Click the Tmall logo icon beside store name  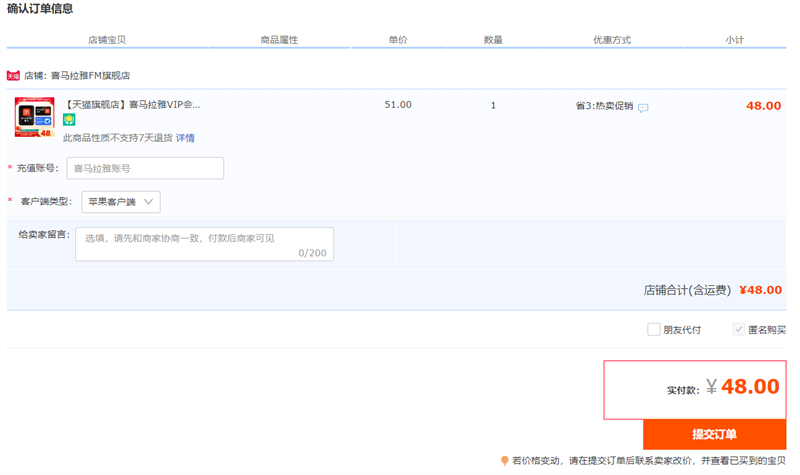pos(13,75)
